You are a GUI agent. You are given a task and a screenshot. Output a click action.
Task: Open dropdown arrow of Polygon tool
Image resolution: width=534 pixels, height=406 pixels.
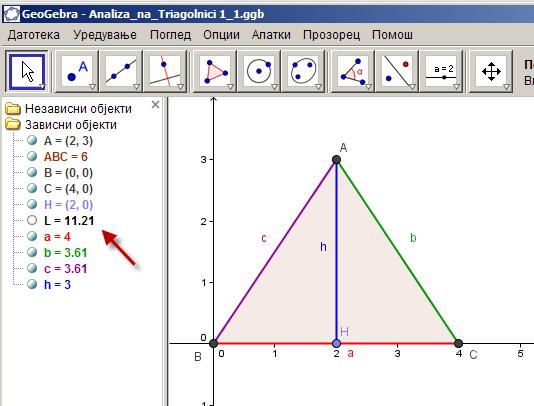pyautogui.click(x=230, y=87)
